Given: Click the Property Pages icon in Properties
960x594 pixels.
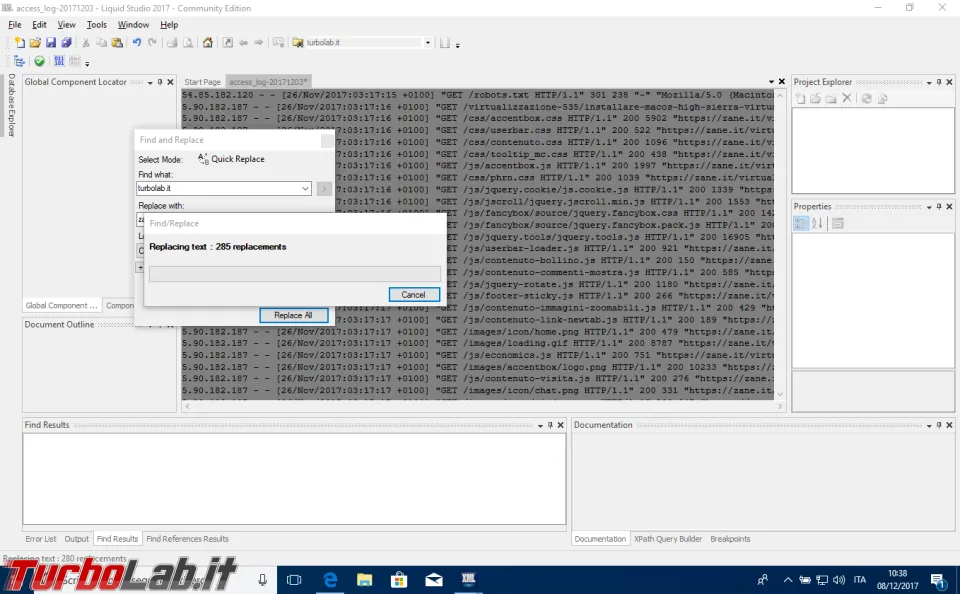Looking at the screenshot, I should coord(838,224).
